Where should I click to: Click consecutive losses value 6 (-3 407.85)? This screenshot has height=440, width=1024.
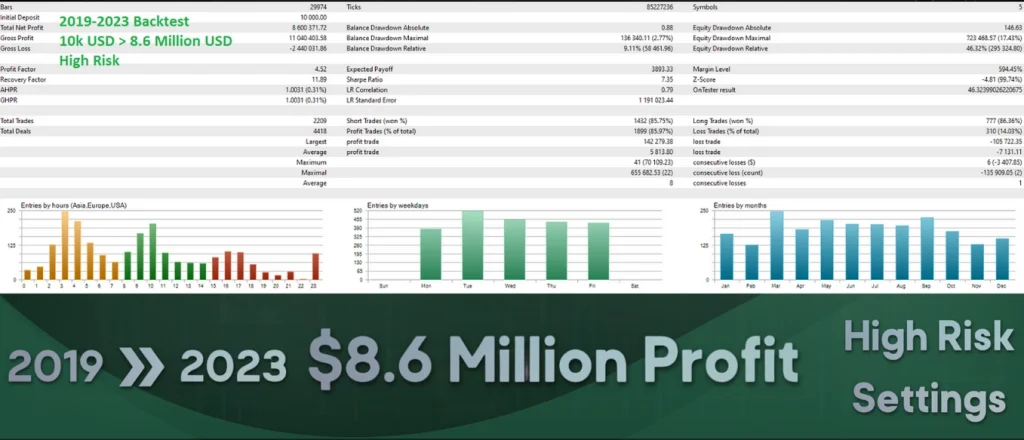[1006, 162]
